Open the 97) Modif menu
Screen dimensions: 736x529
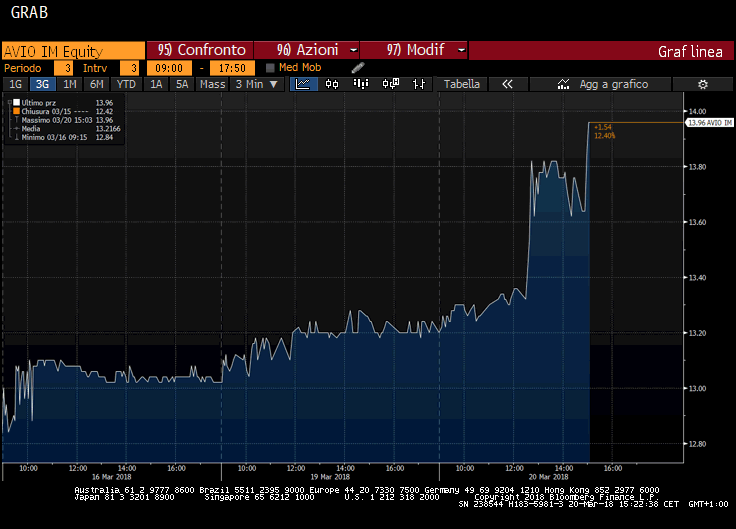click(x=414, y=50)
